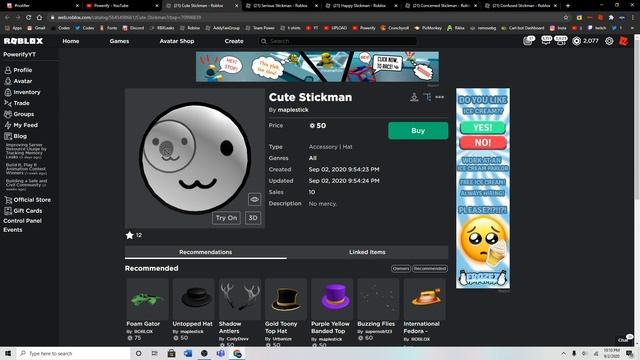Open the Avatar sidebar link
Viewport: 640px width, 360px height.
(x=18, y=81)
